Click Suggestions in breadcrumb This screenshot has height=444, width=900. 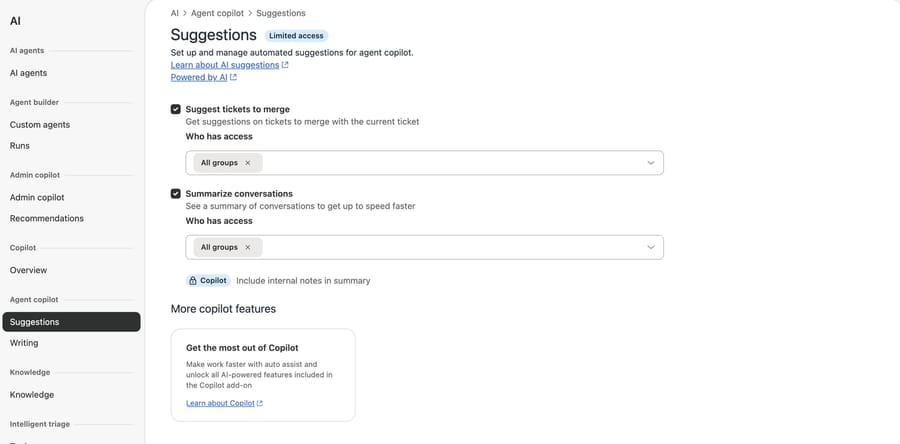tap(281, 13)
